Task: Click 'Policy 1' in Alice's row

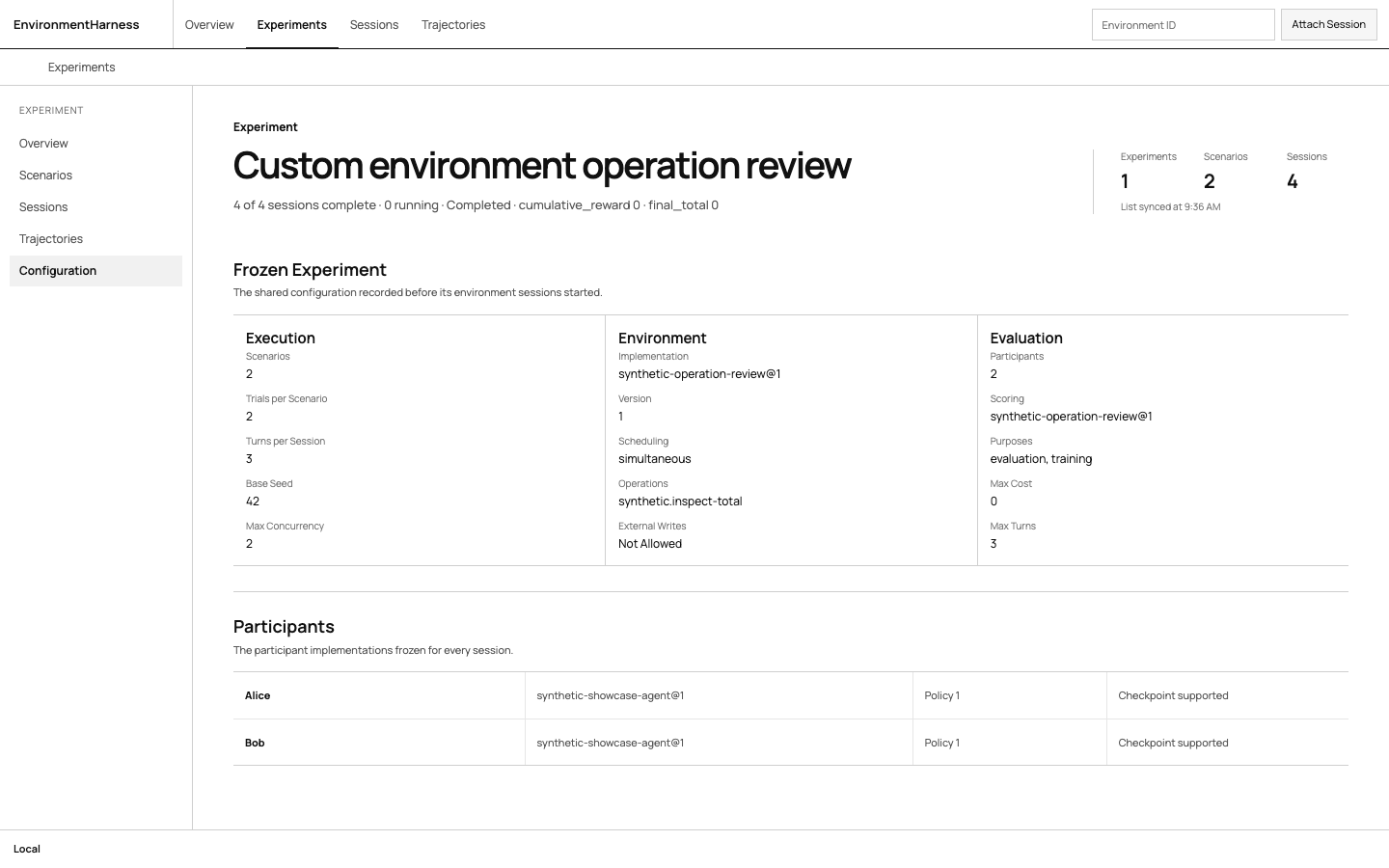Action: [941, 695]
